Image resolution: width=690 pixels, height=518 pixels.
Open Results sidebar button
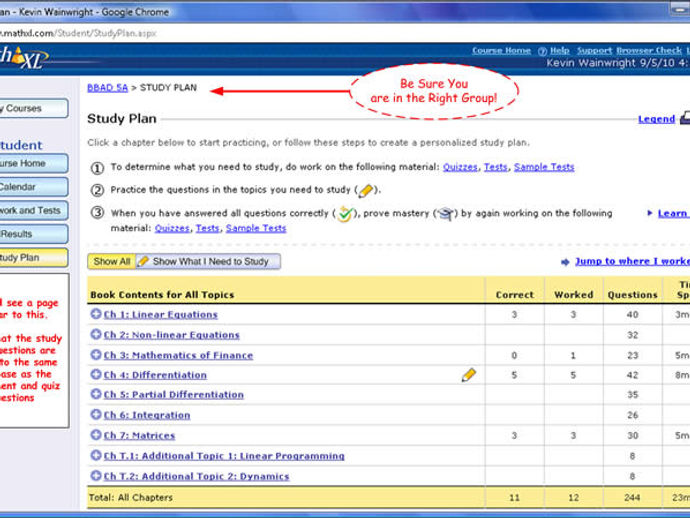pyautogui.click(x=33, y=234)
